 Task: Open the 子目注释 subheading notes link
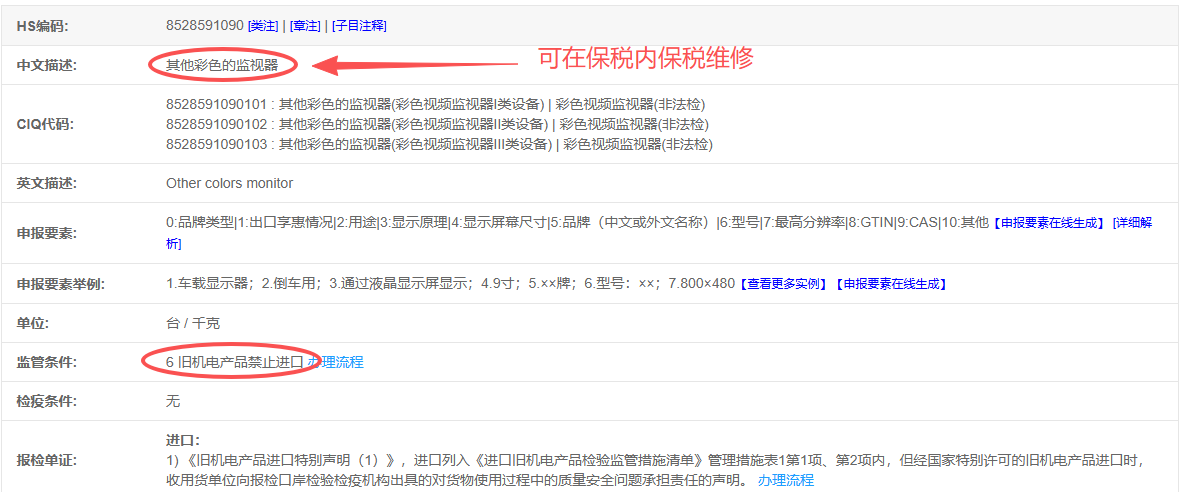[x=359, y=26]
